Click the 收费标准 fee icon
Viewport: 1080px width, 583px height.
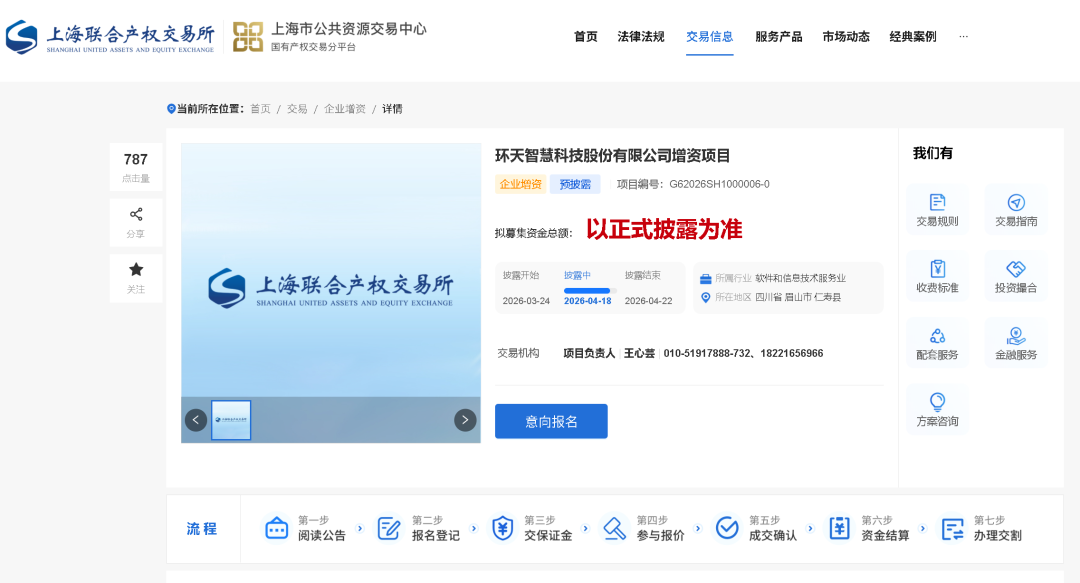(x=937, y=270)
